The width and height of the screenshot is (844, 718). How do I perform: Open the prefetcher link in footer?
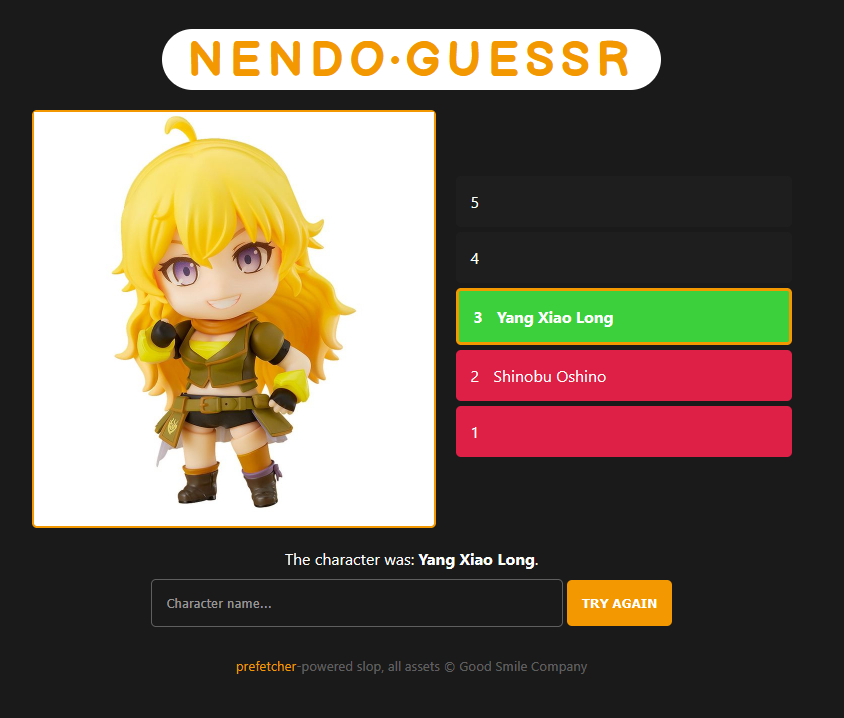[266, 666]
